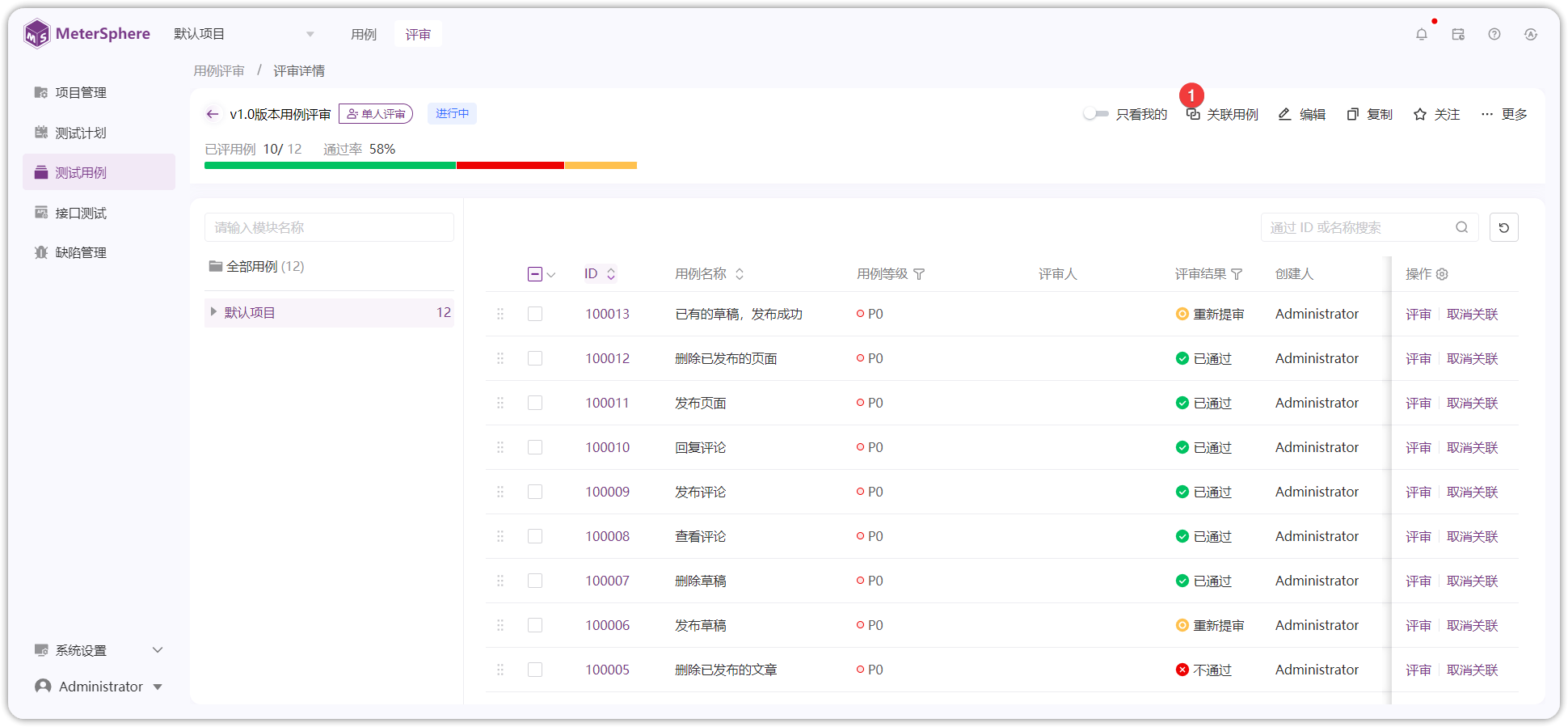The image size is (1568, 727).
Task: Focus the 请输入模块名称 search field
Action: coord(329,227)
